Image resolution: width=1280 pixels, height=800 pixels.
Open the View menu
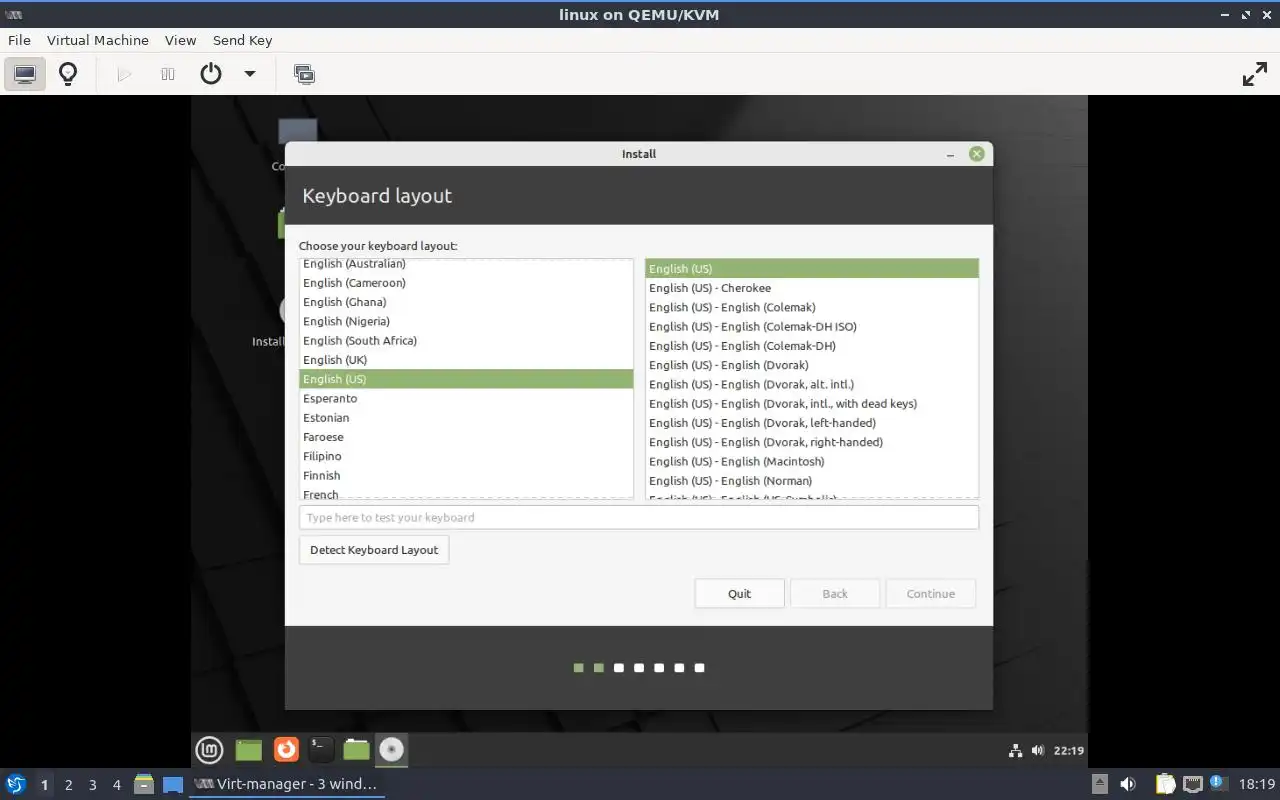tap(180, 40)
